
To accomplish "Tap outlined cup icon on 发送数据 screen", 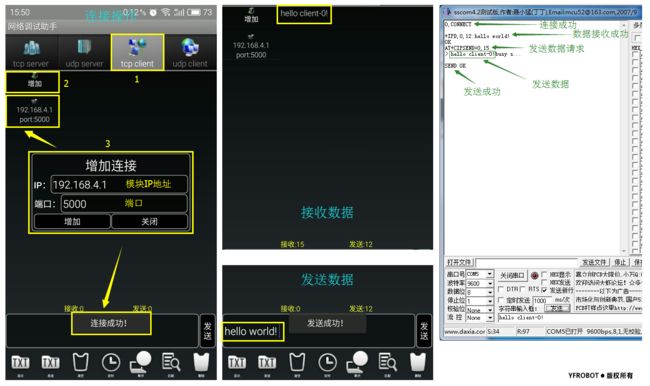I will [x=297, y=363].
